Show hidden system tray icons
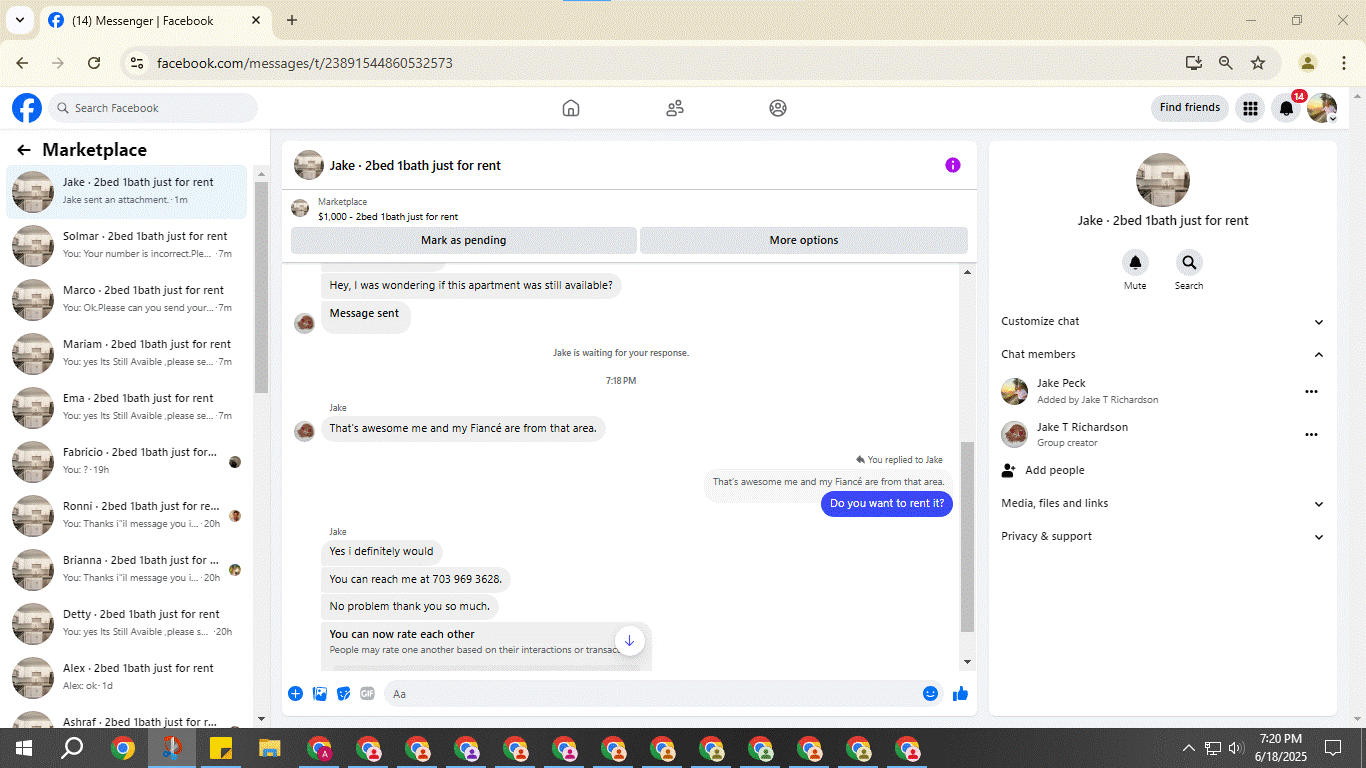This screenshot has height=768, width=1366. [x=1189, y=747]
